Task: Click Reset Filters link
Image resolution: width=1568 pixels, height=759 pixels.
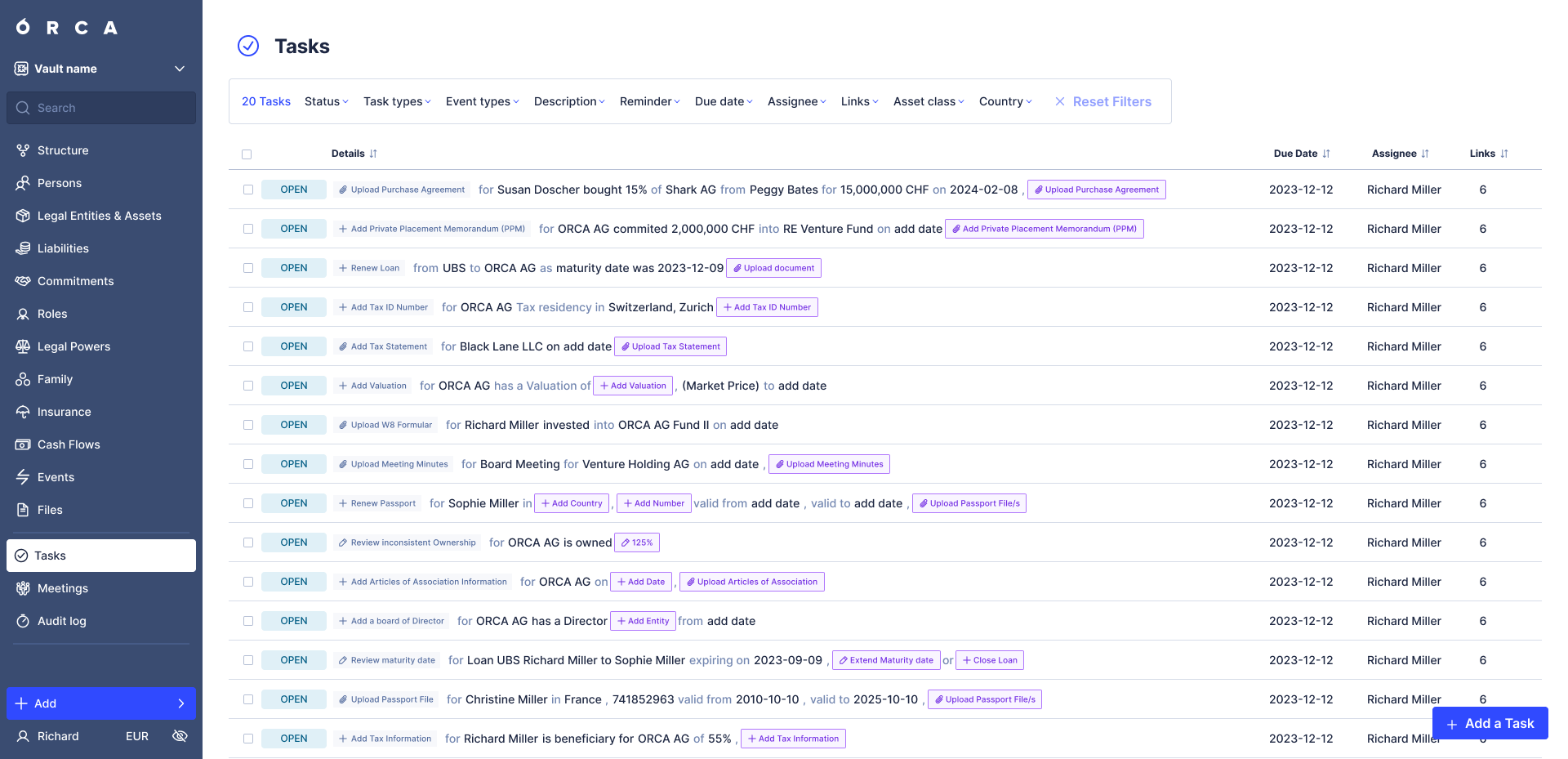Action: click(x=1103, y=101)
